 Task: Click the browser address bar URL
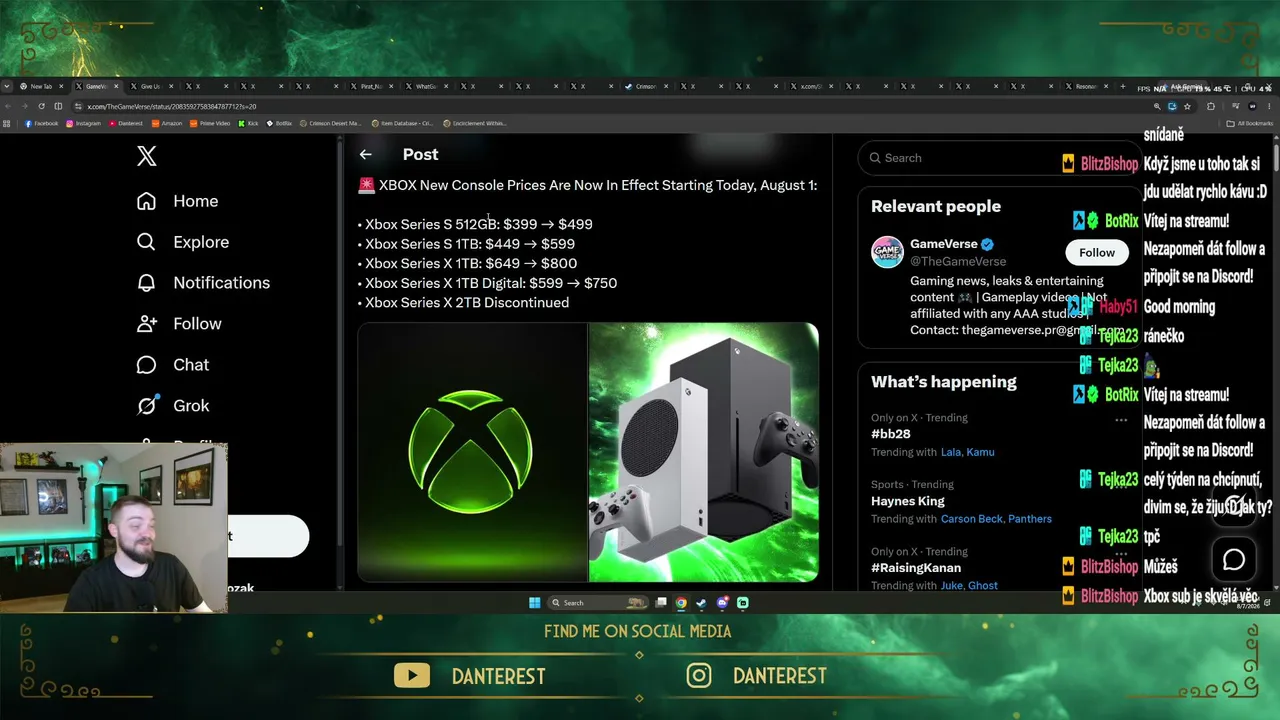pos(171,106)
